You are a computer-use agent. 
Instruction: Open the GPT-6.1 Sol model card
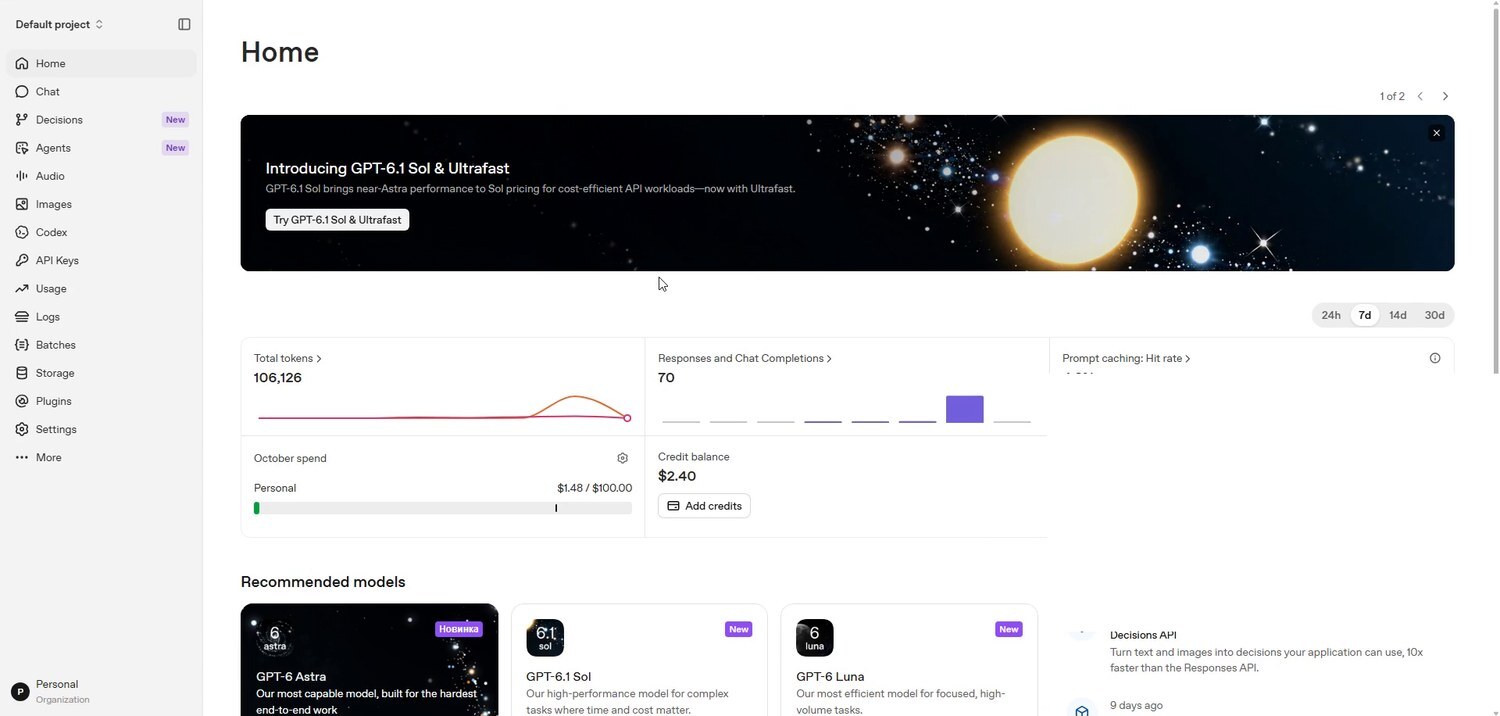click(639, 660)
